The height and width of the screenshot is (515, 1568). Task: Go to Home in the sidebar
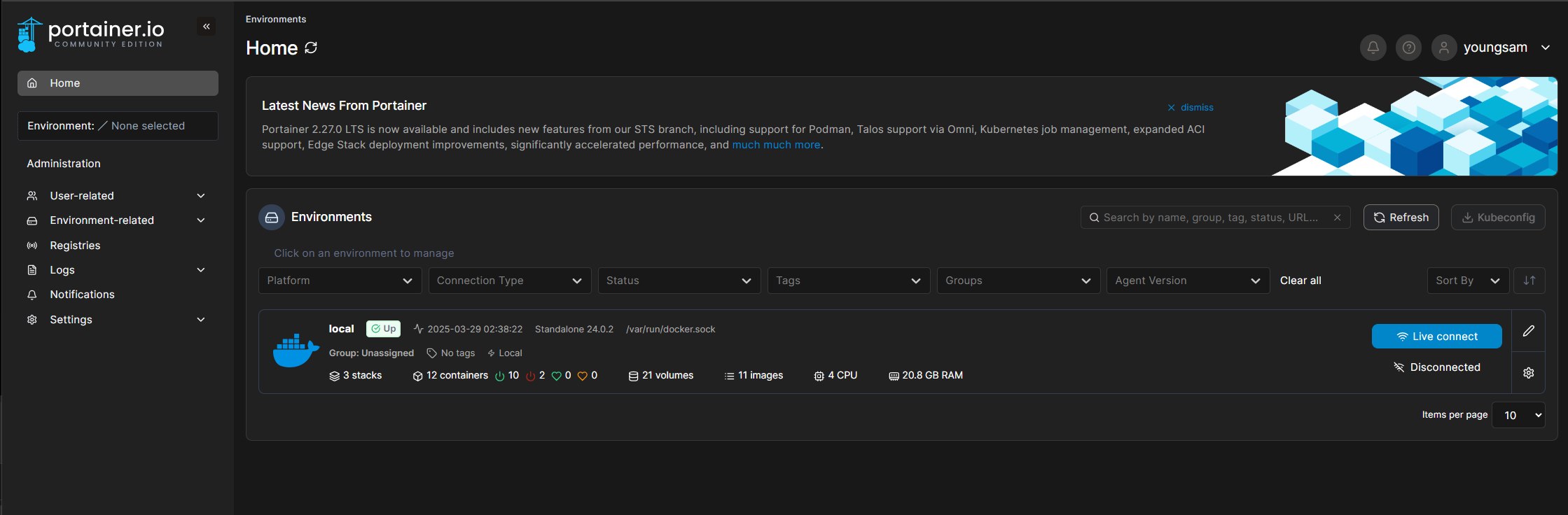(118, 83)
